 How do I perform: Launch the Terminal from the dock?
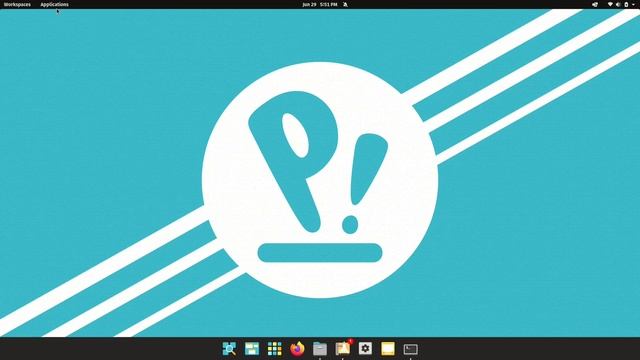(x=411, y=349)
